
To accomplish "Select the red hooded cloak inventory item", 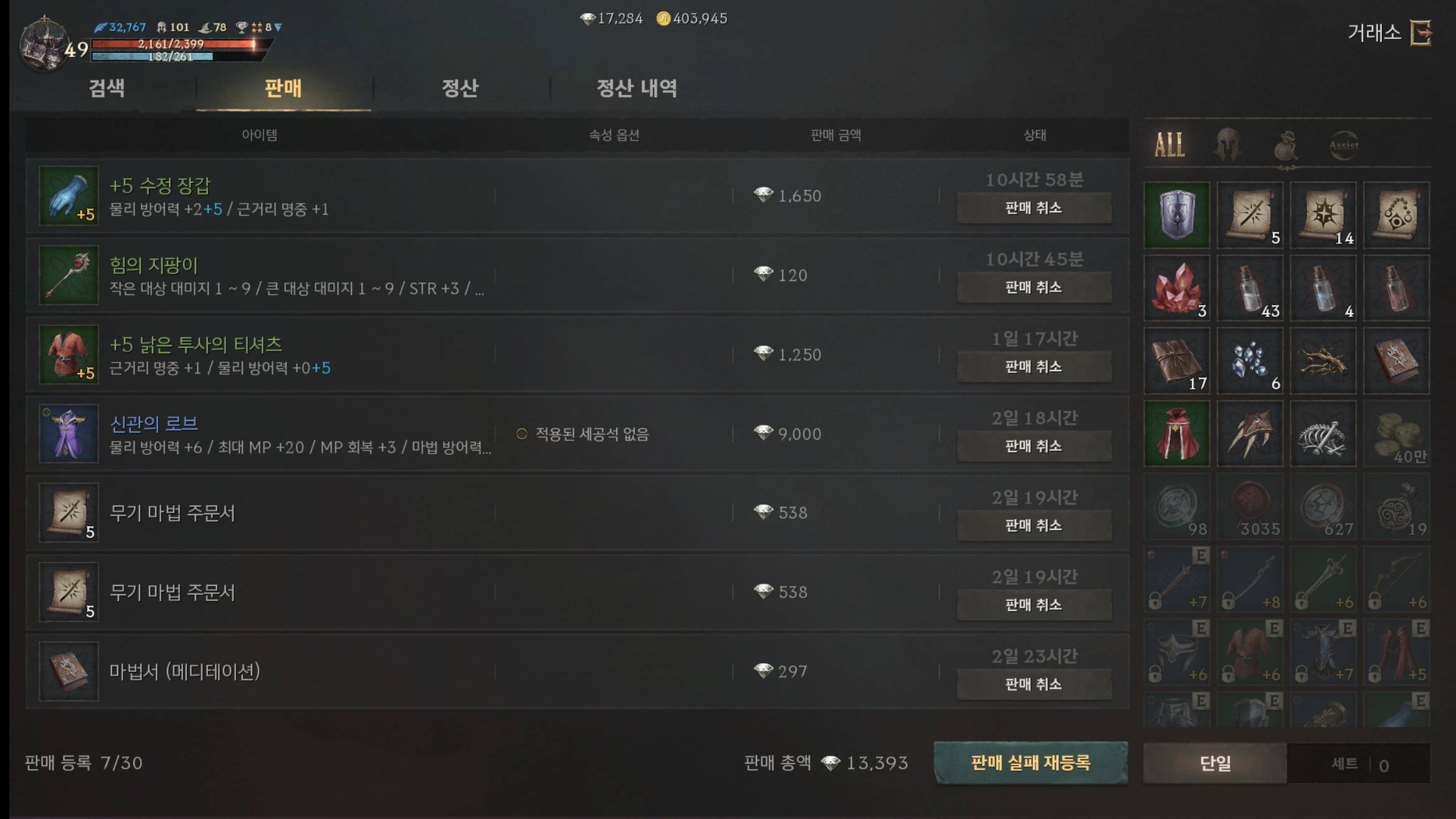I will click(1177, 433).
